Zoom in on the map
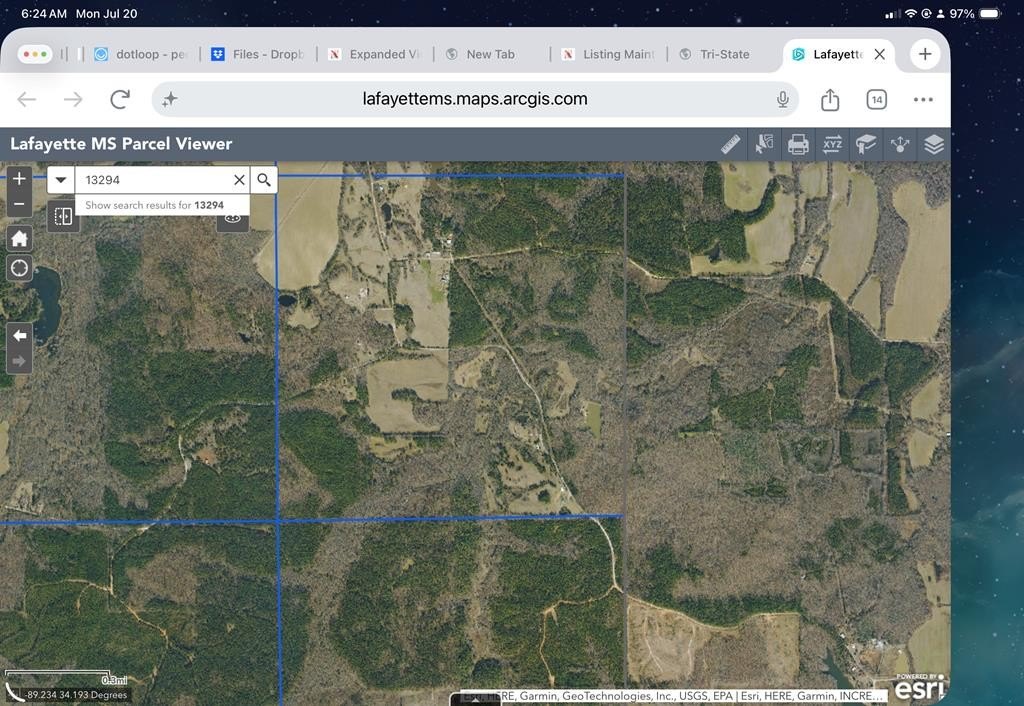 20,179
